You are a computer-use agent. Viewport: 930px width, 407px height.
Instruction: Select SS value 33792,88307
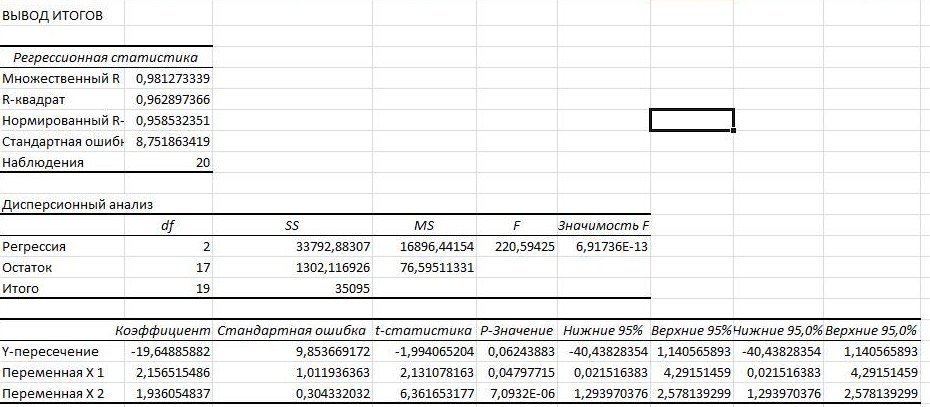pos(292,247)
